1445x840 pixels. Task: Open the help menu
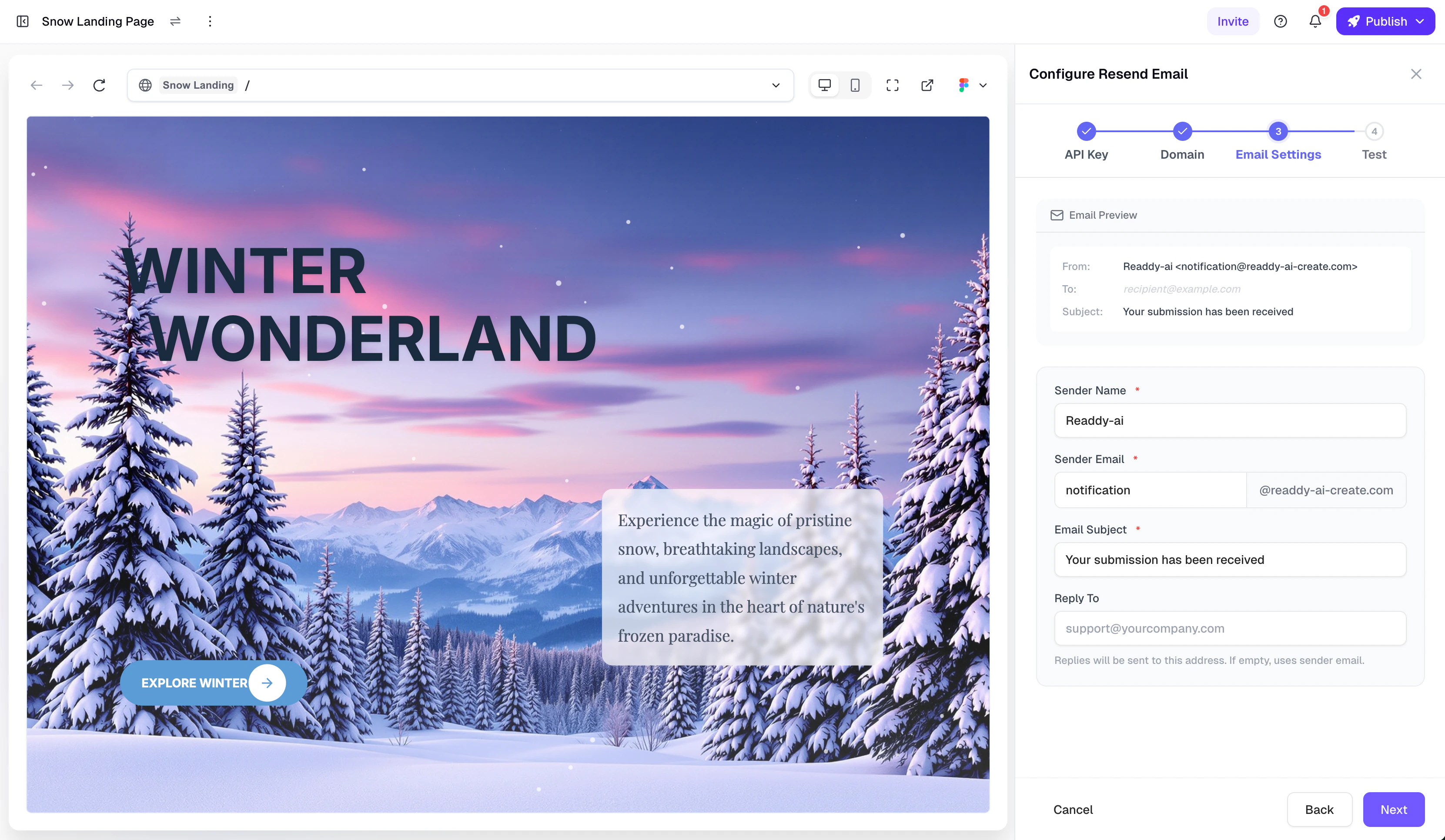1281,21
